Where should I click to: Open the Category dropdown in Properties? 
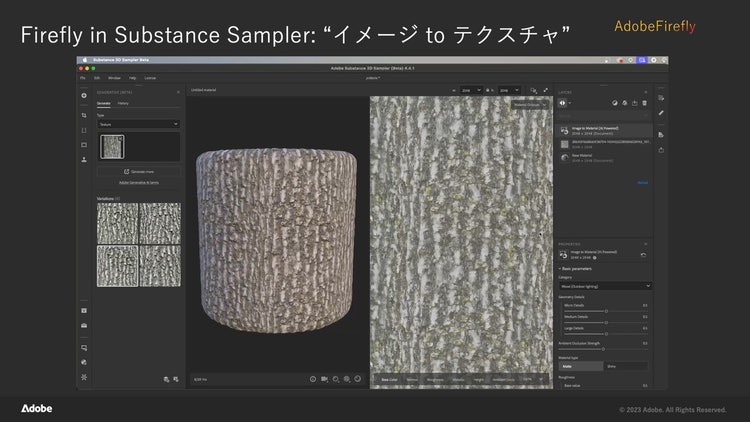click(605, 286)
